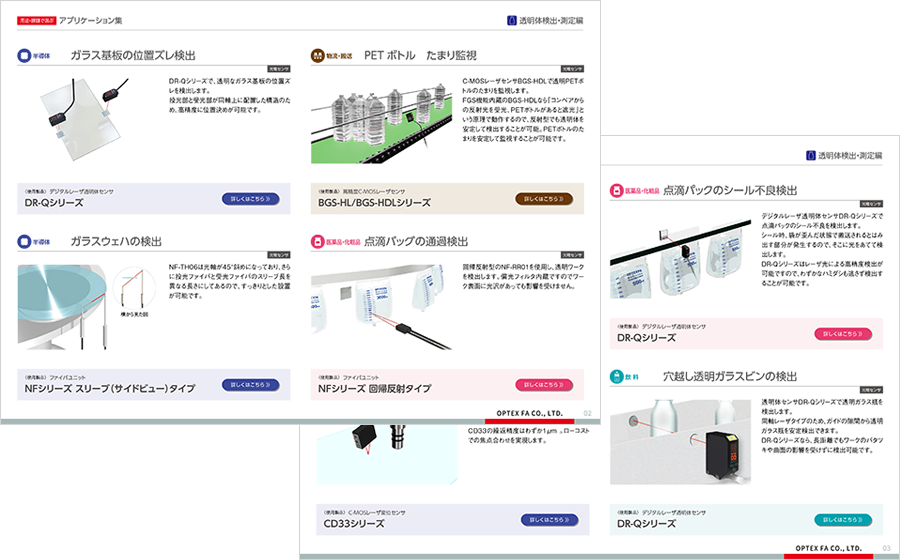Click the teal beverage icon beside 穴越し透明ガラスビンの検出
This screenshot has width=900, height=560.
(616, 376)
